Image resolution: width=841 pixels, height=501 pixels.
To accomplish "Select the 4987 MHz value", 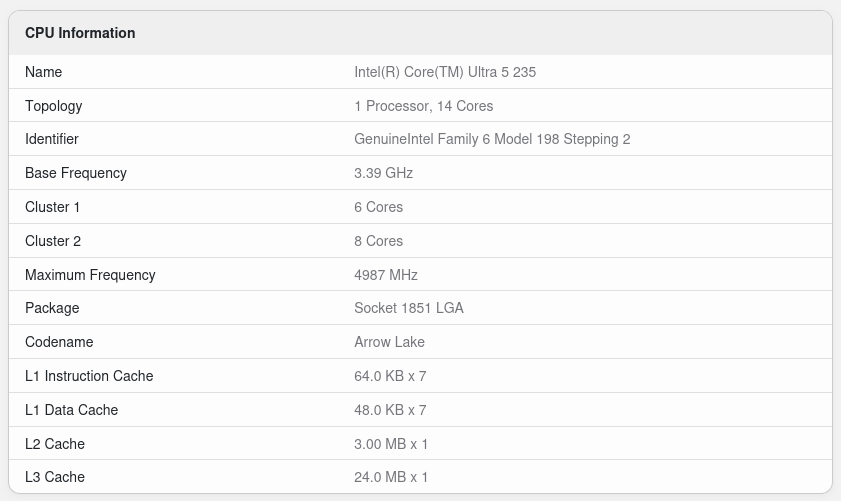I will pyautogui.click(x=386, y=275).
